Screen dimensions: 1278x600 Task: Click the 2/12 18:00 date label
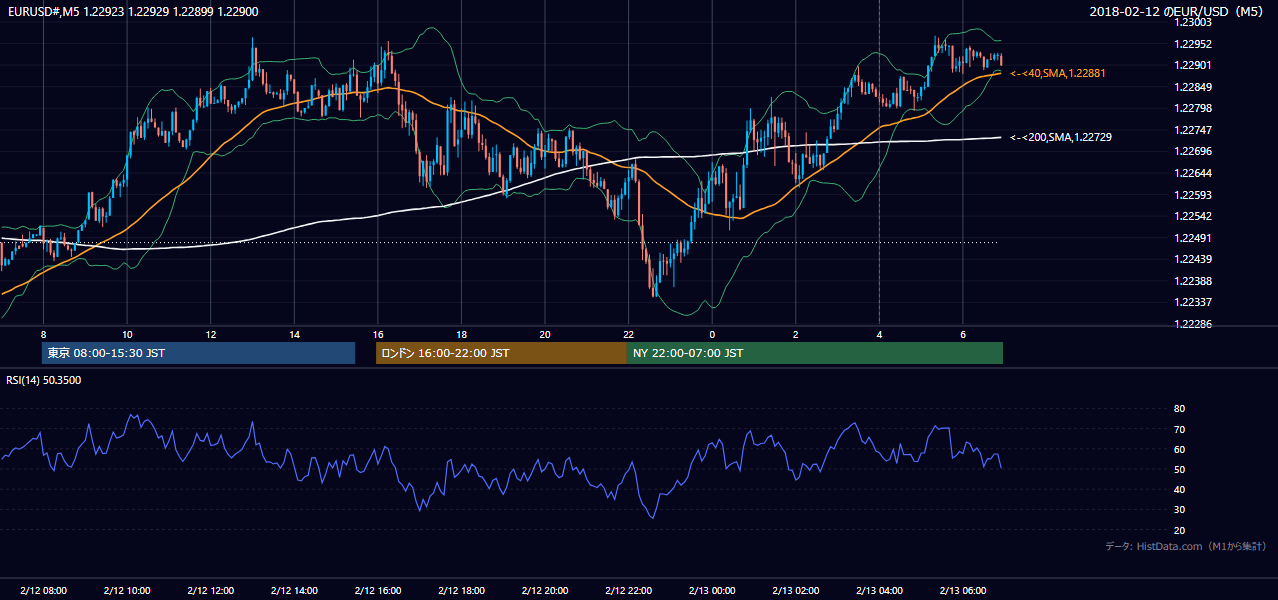461,591
